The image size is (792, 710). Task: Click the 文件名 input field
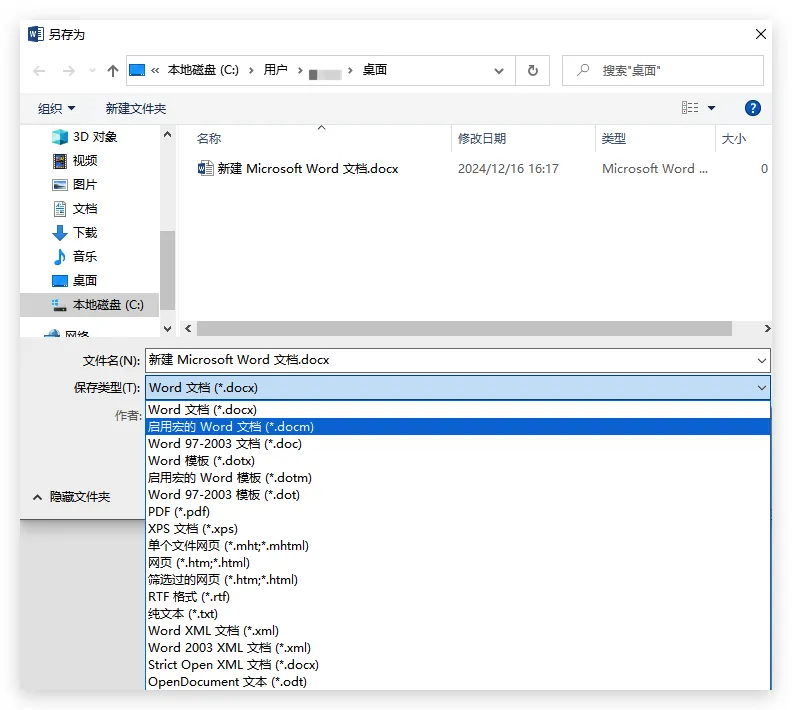pos(450,360)
